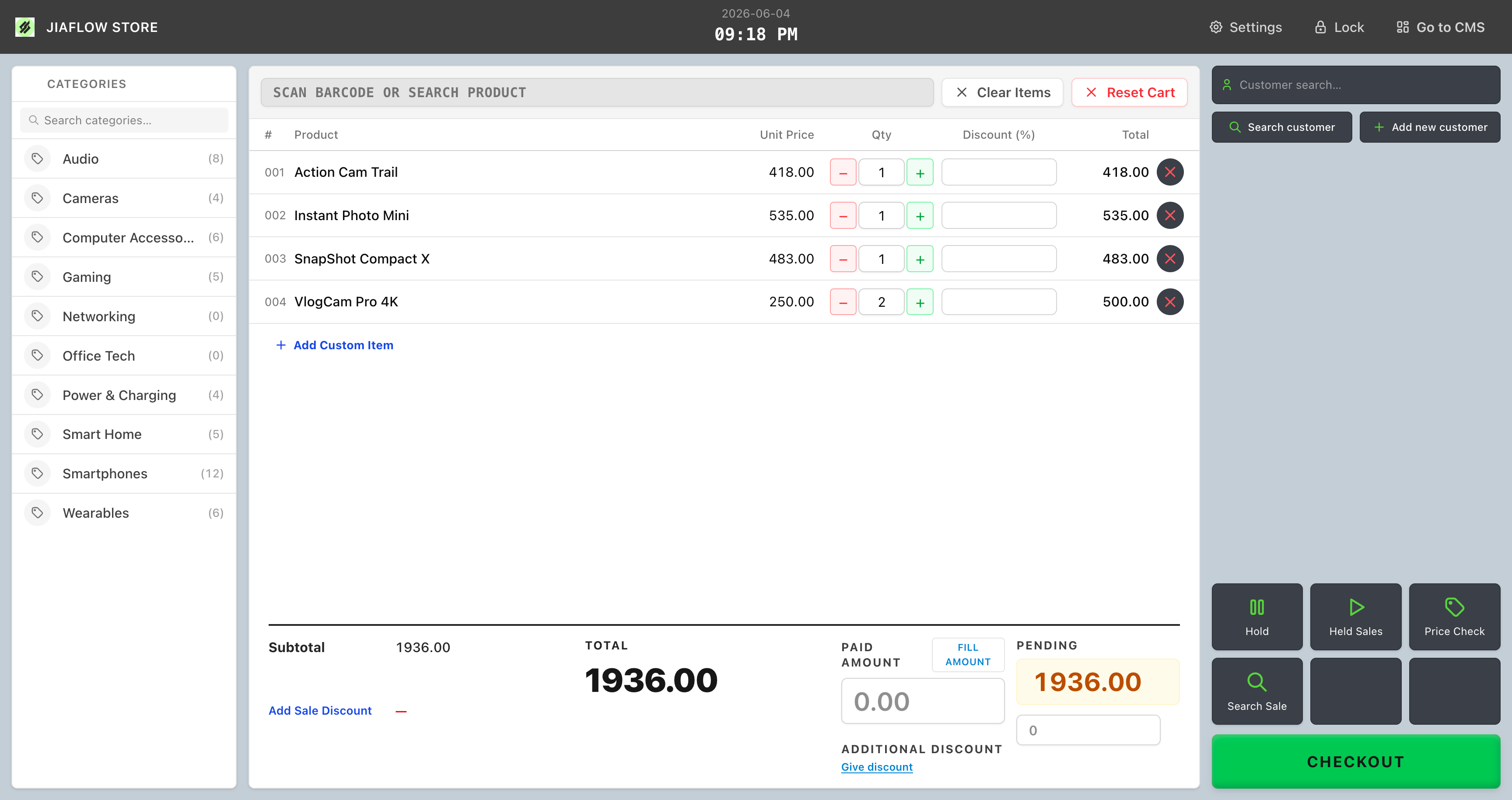Select the Gaming category
This screenshot has width=1512, height=800.
pos(124,277)
